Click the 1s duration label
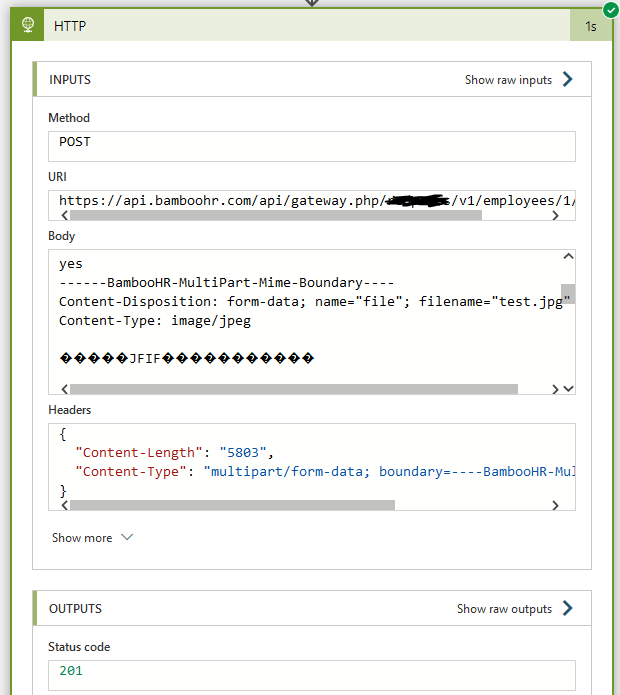620x695 pixels. click(591, 27)
